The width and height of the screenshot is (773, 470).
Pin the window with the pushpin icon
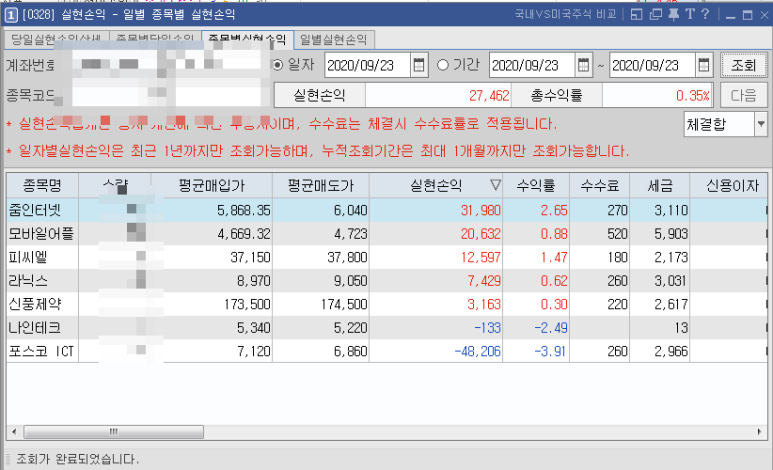click(x=673, y=15)
